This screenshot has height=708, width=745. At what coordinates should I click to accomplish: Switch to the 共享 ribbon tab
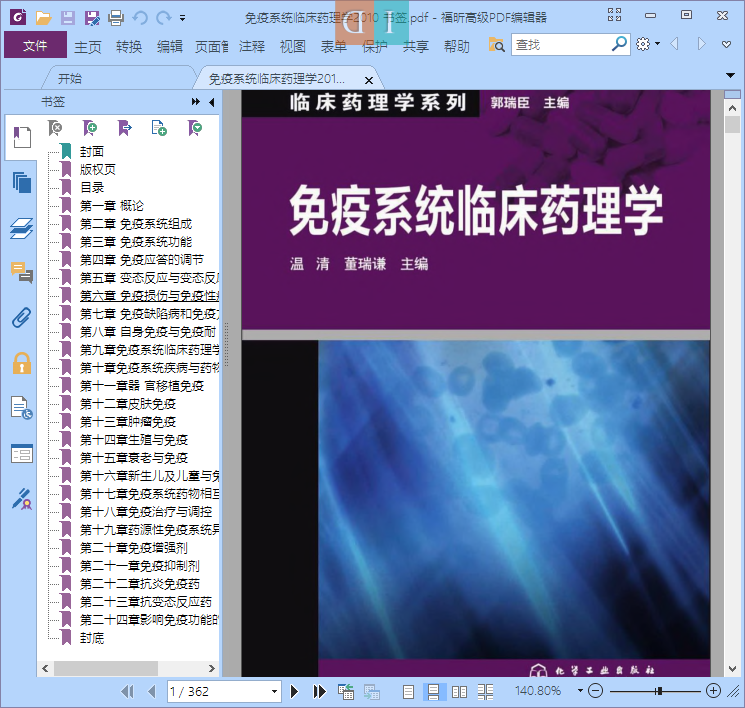416,47
